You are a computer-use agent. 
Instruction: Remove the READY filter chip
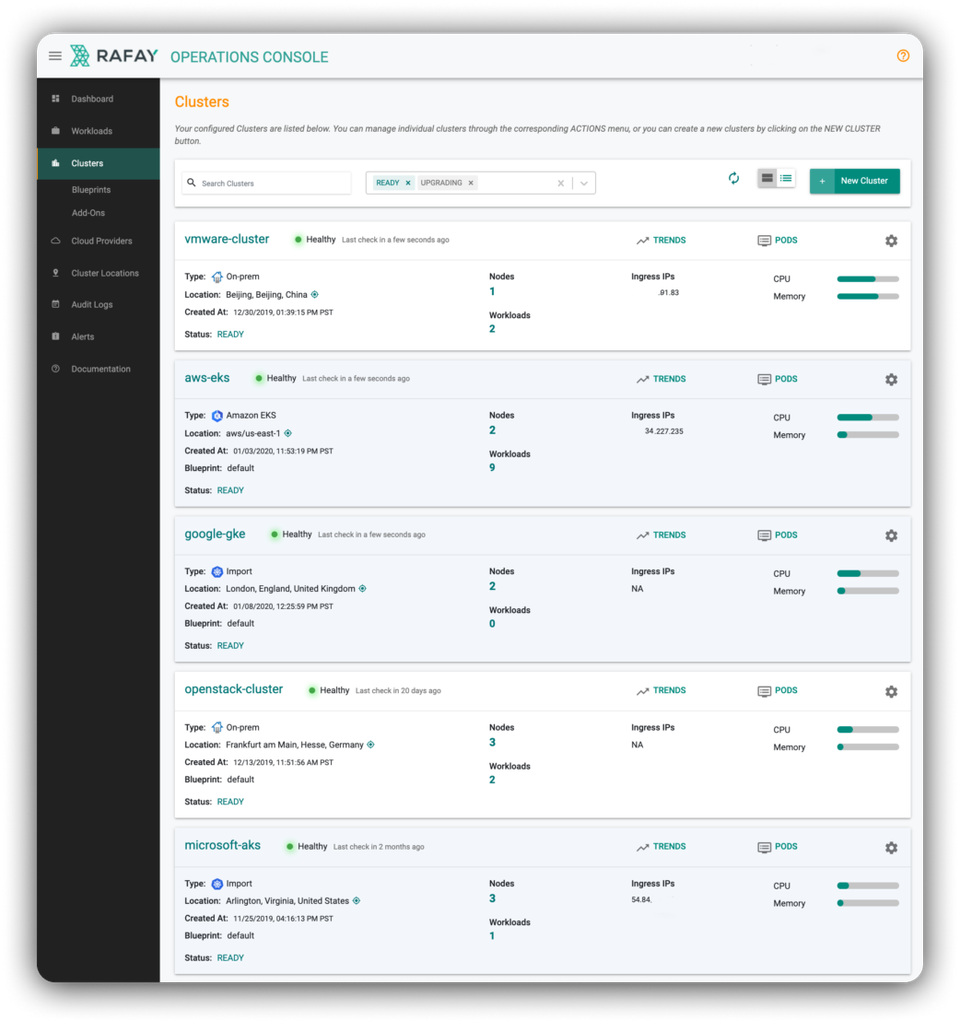click(408, 183)
